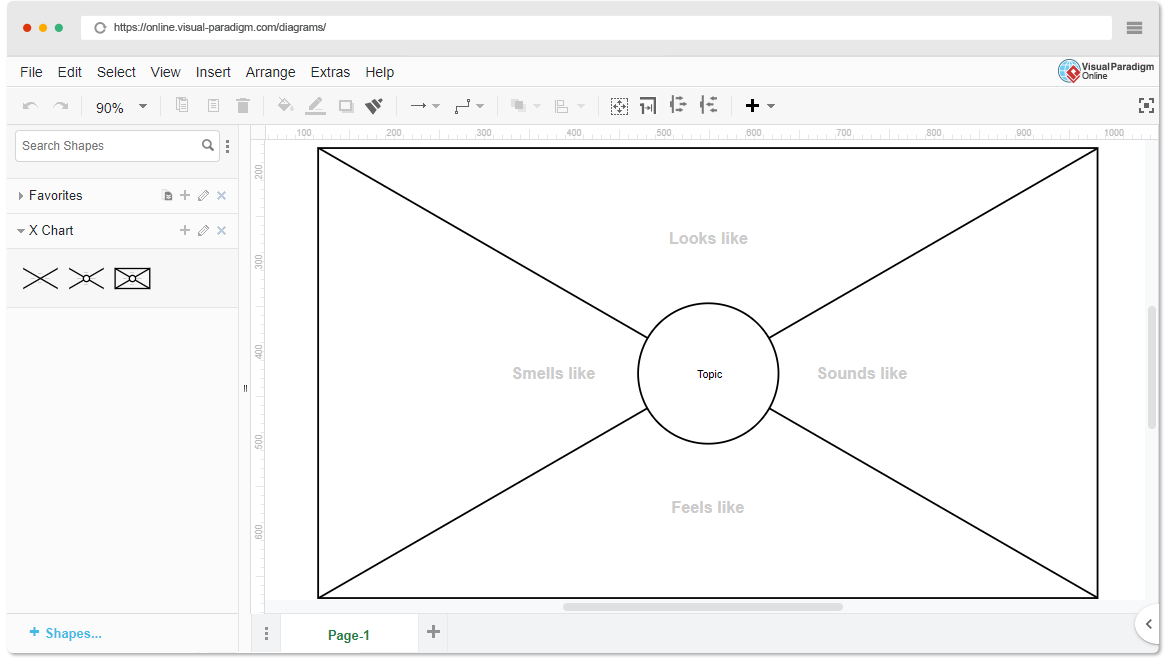
Task: Open the Extras menu
Action: tap(331, 72)
